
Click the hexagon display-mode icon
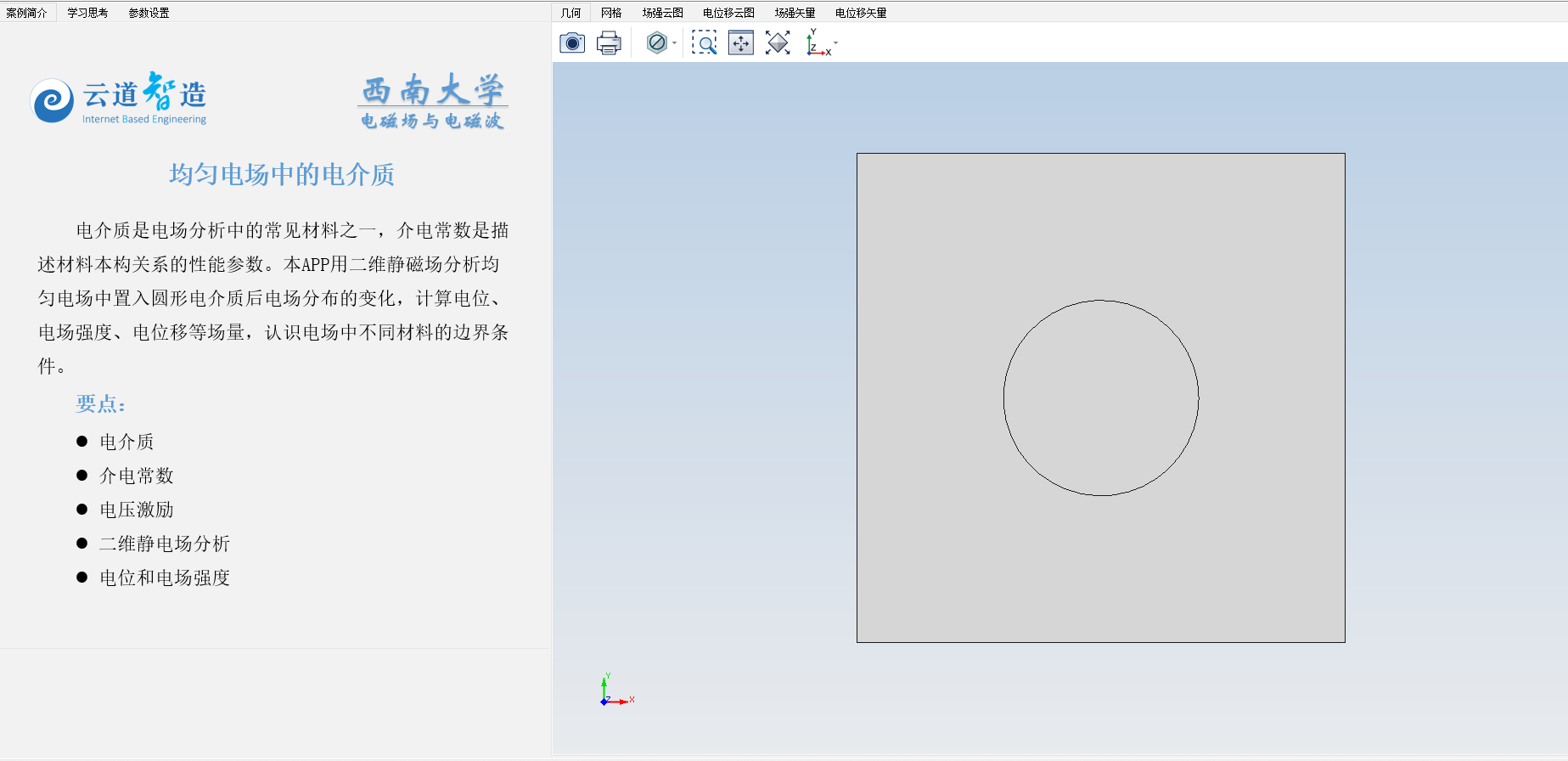[656, 42]
